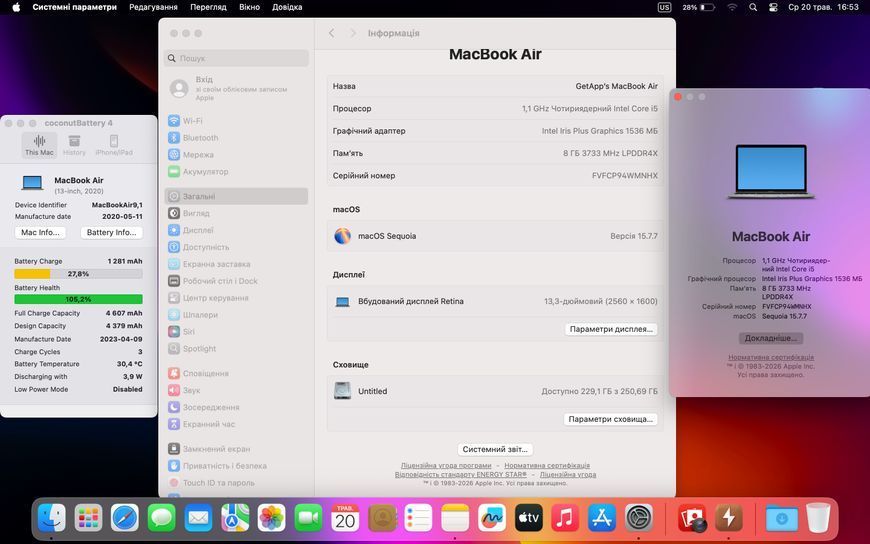Launch Safari from the Dock

click(x=125, y=517)
